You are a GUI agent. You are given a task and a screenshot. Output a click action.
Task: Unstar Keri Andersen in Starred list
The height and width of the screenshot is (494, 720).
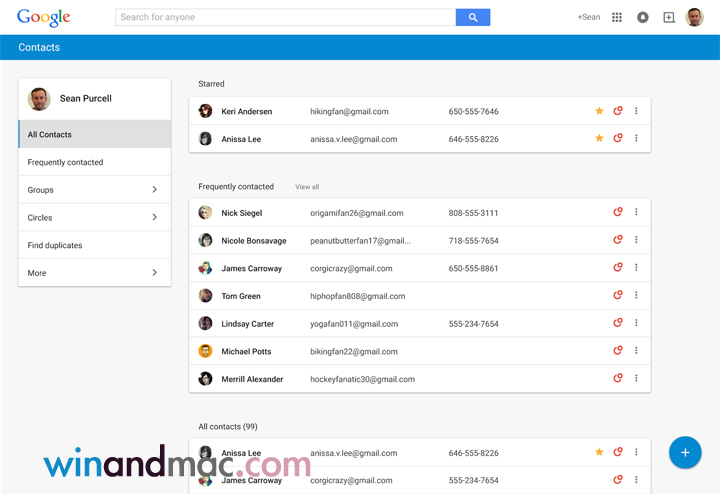click(599, 111)
